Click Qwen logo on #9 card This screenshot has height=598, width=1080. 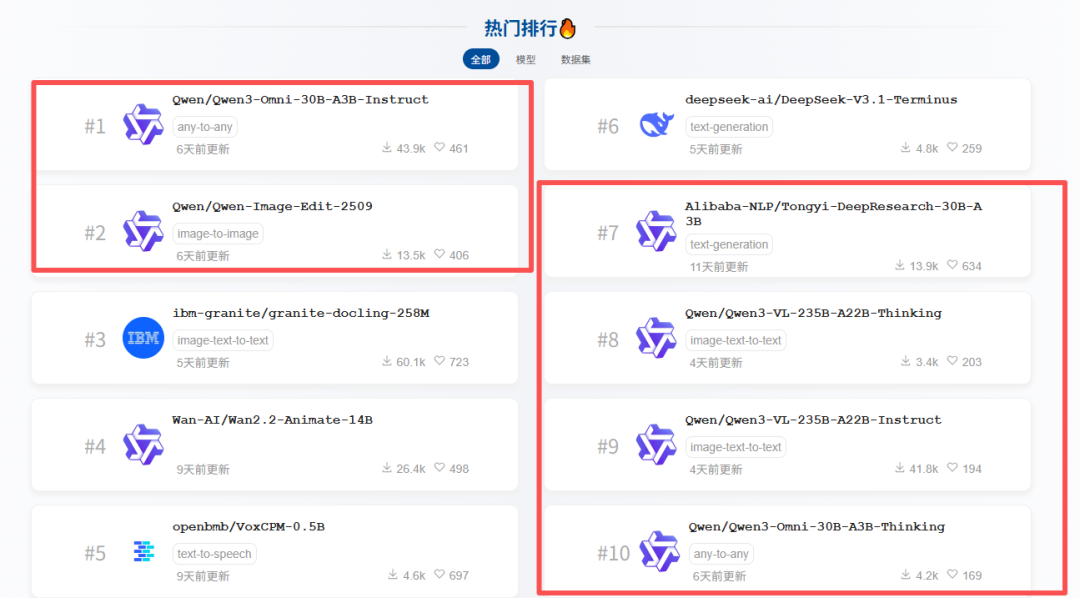(656, 445)
